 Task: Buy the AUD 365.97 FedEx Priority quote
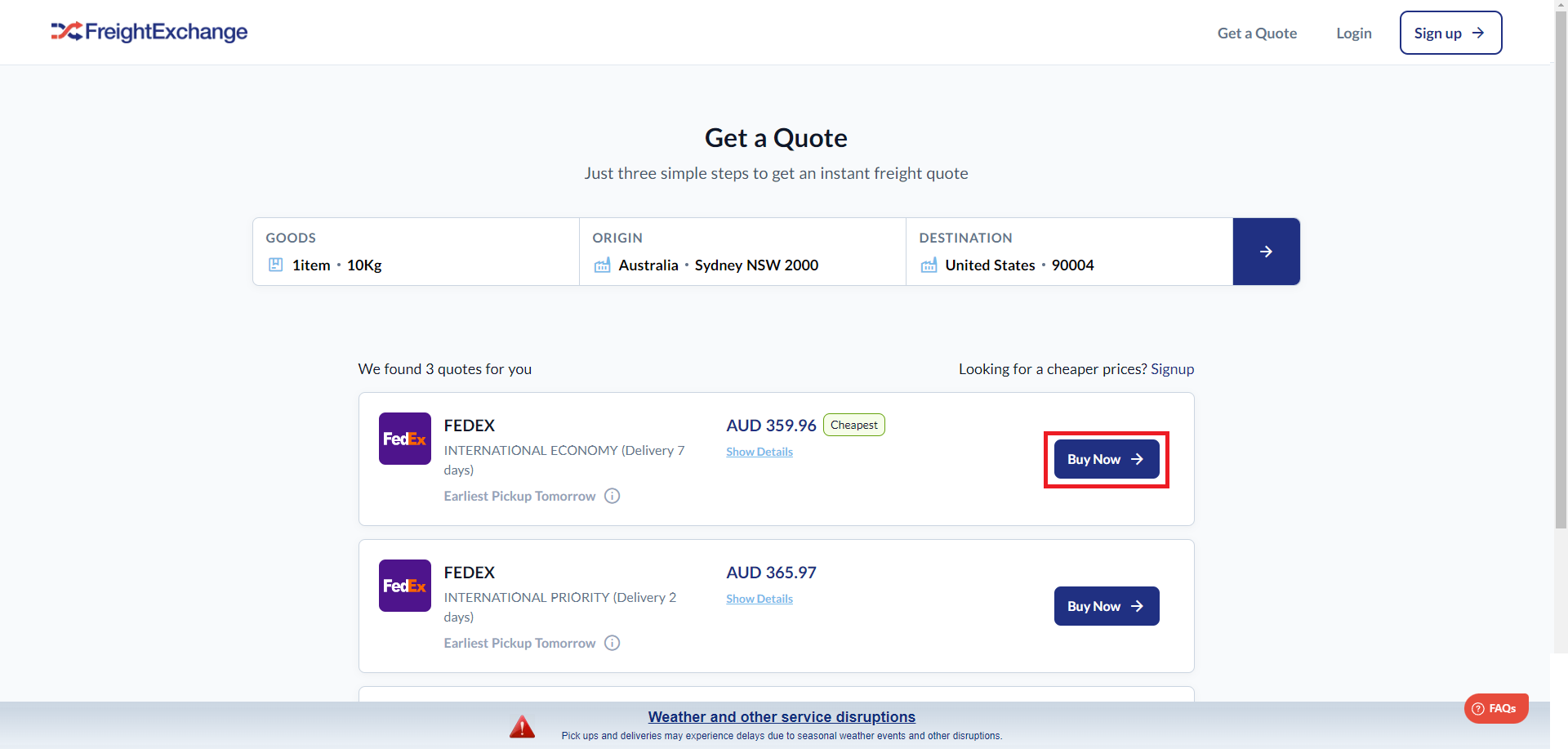[1107, 606]
